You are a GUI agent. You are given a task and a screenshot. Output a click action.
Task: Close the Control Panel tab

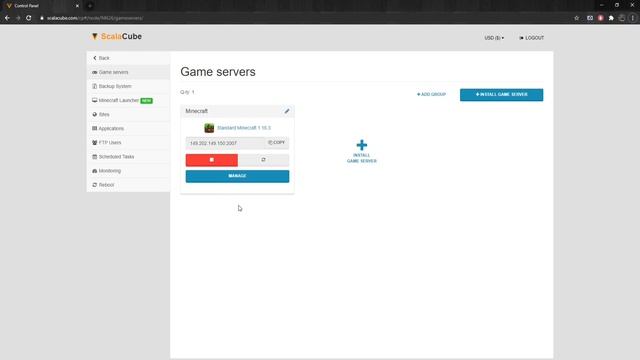click(77, 6)
